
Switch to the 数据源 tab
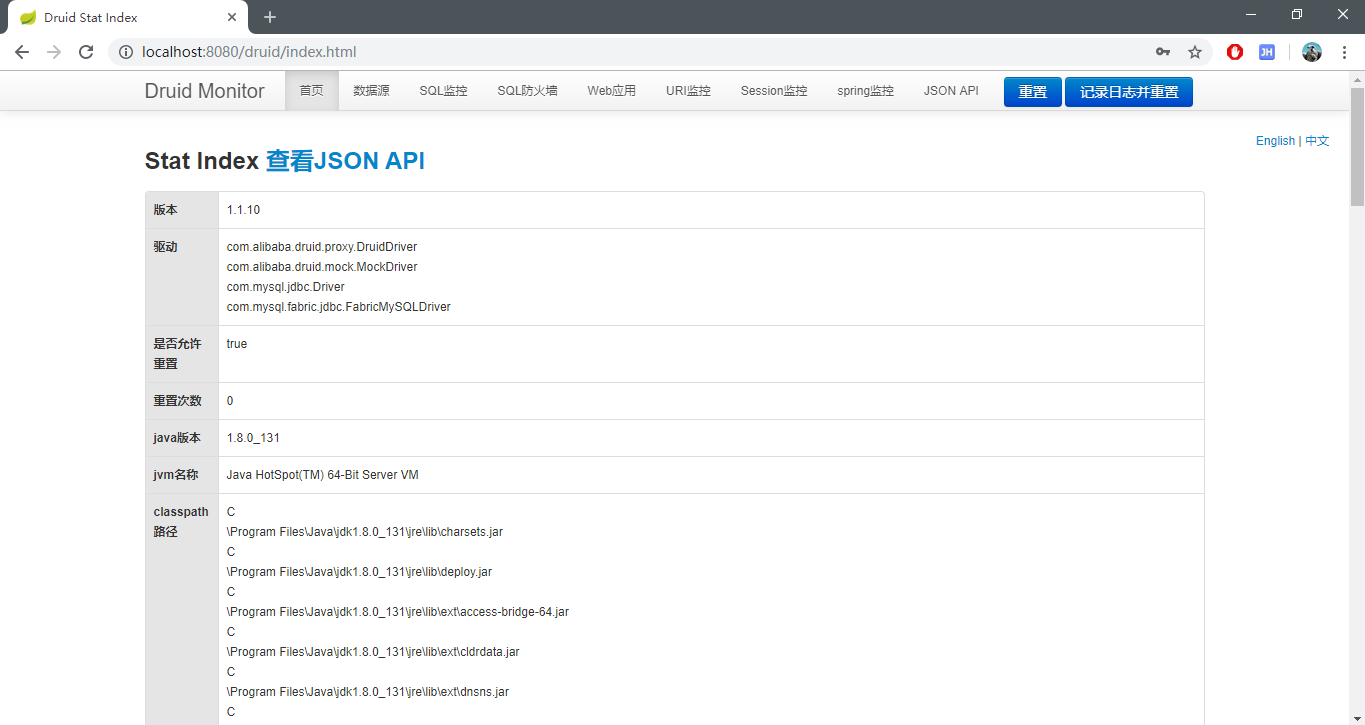371,91
